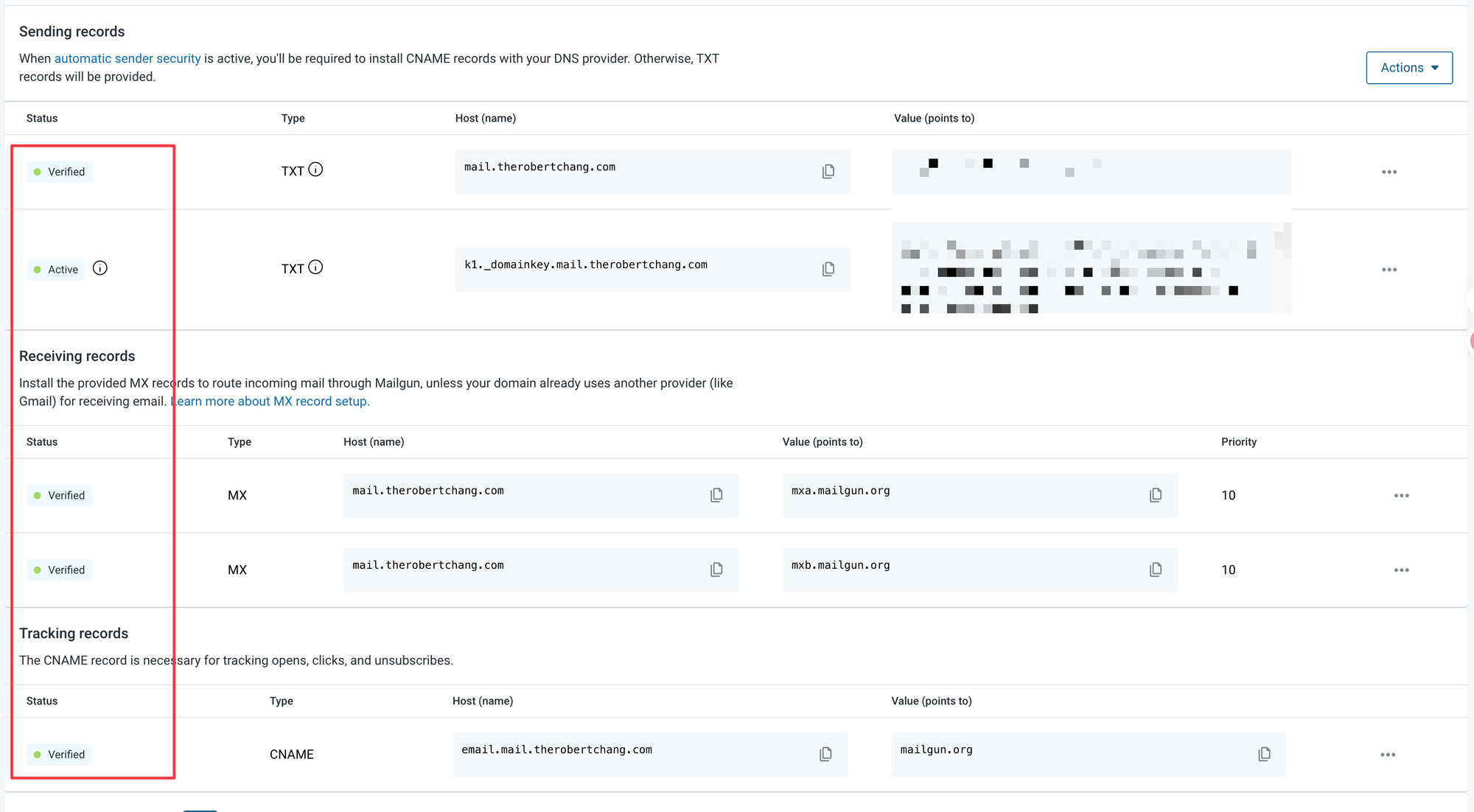
Task: Copy the email.mail.therobertchang.com host name
Action: pos(825,754)
